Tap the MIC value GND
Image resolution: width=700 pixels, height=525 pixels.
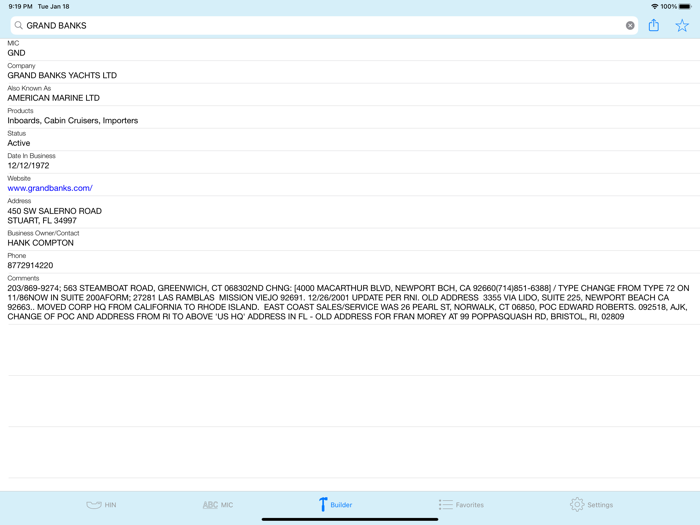click(x=16, y=53)
